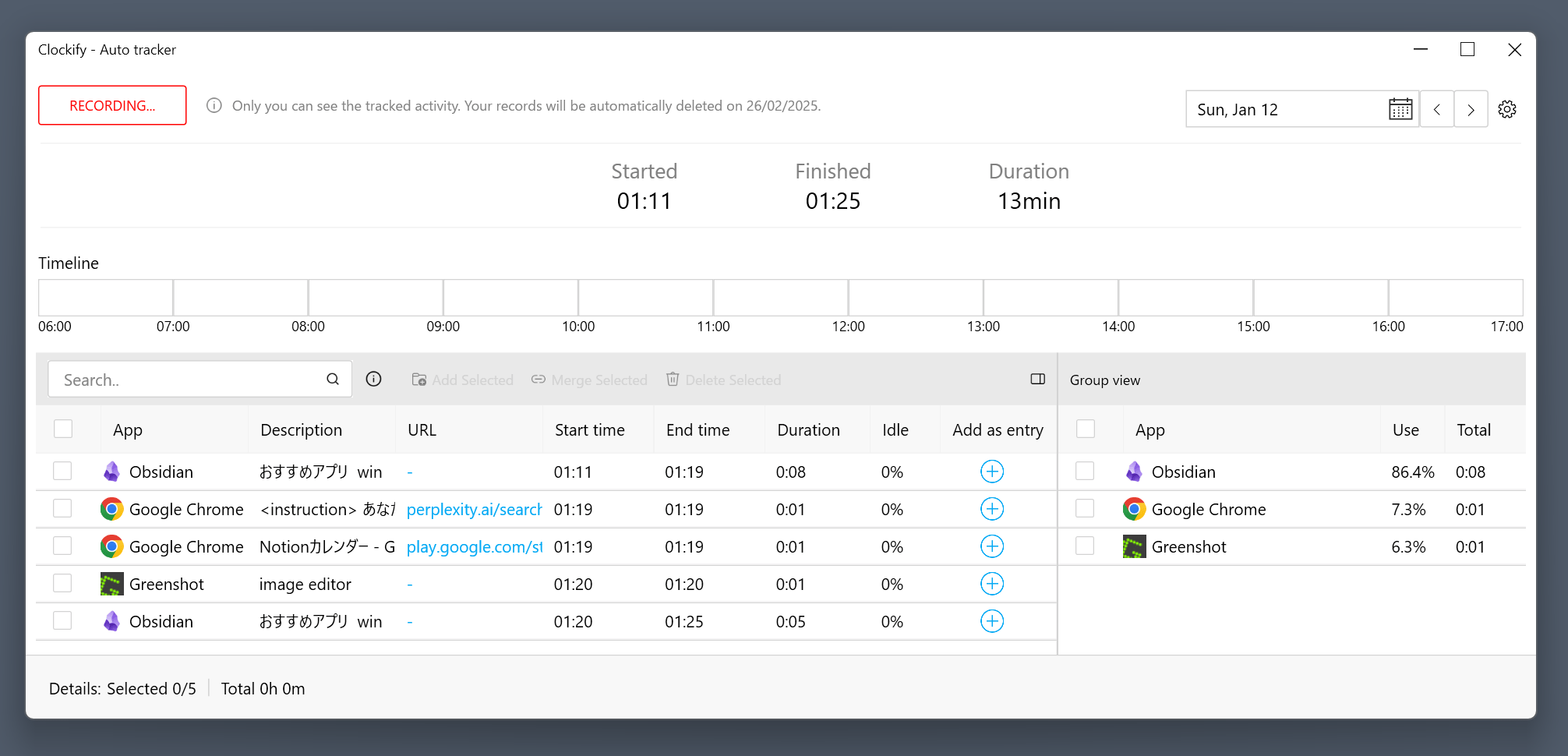This screenshot has width=1568, height=756.
Task: Add first Obsidian 01:11 row as entry
Action: (x=991, y=472)
